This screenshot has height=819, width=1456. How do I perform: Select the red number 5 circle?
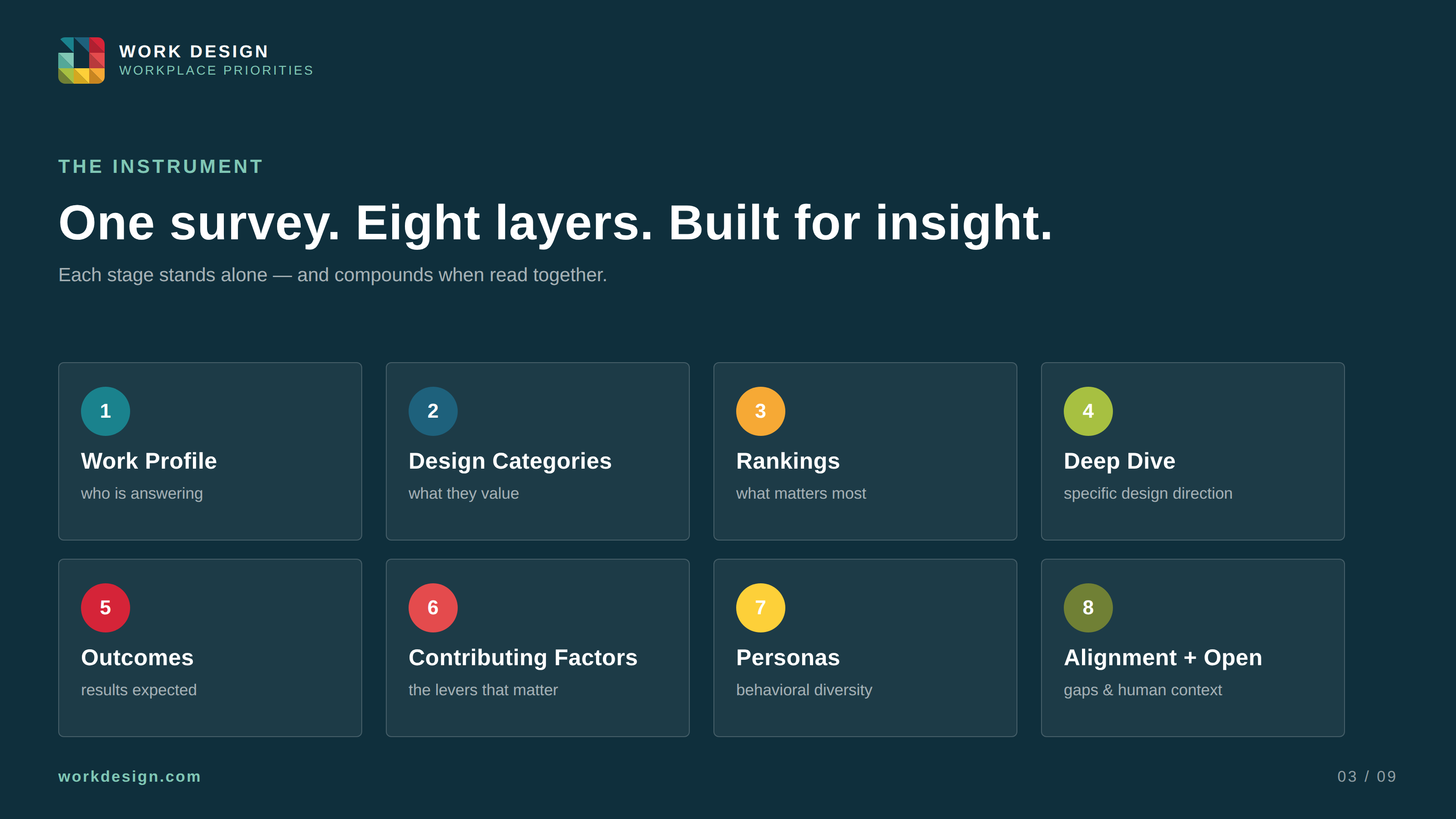pyautogui.click(x=105, y=607)
